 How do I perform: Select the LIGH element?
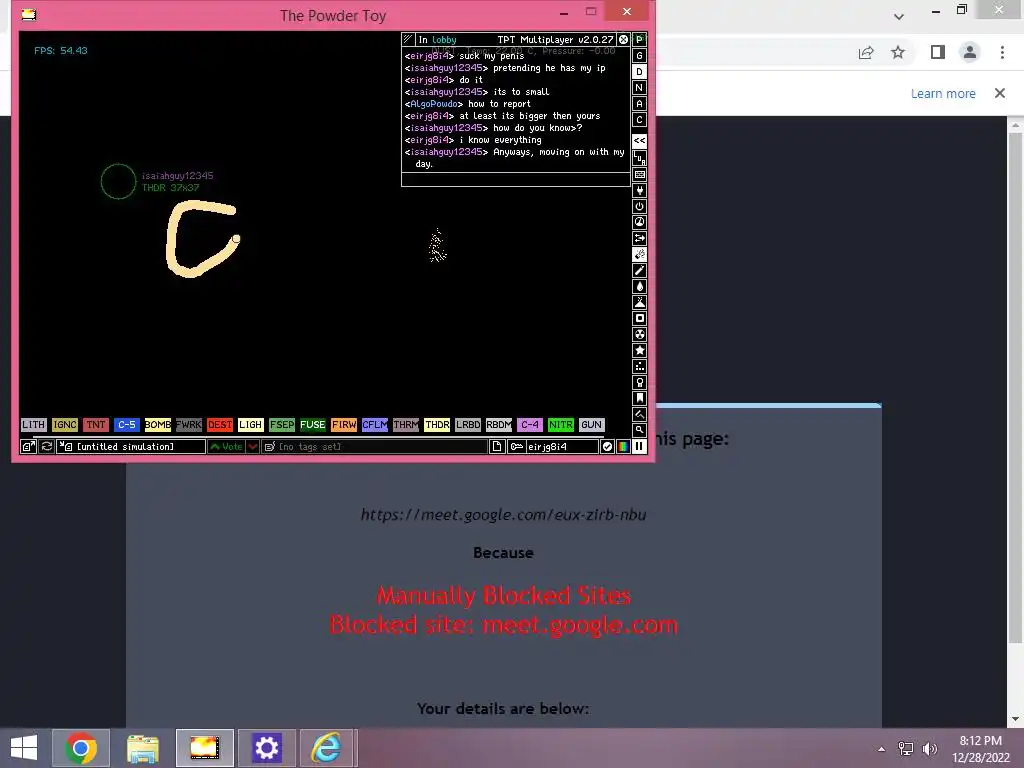coord(251,424)
